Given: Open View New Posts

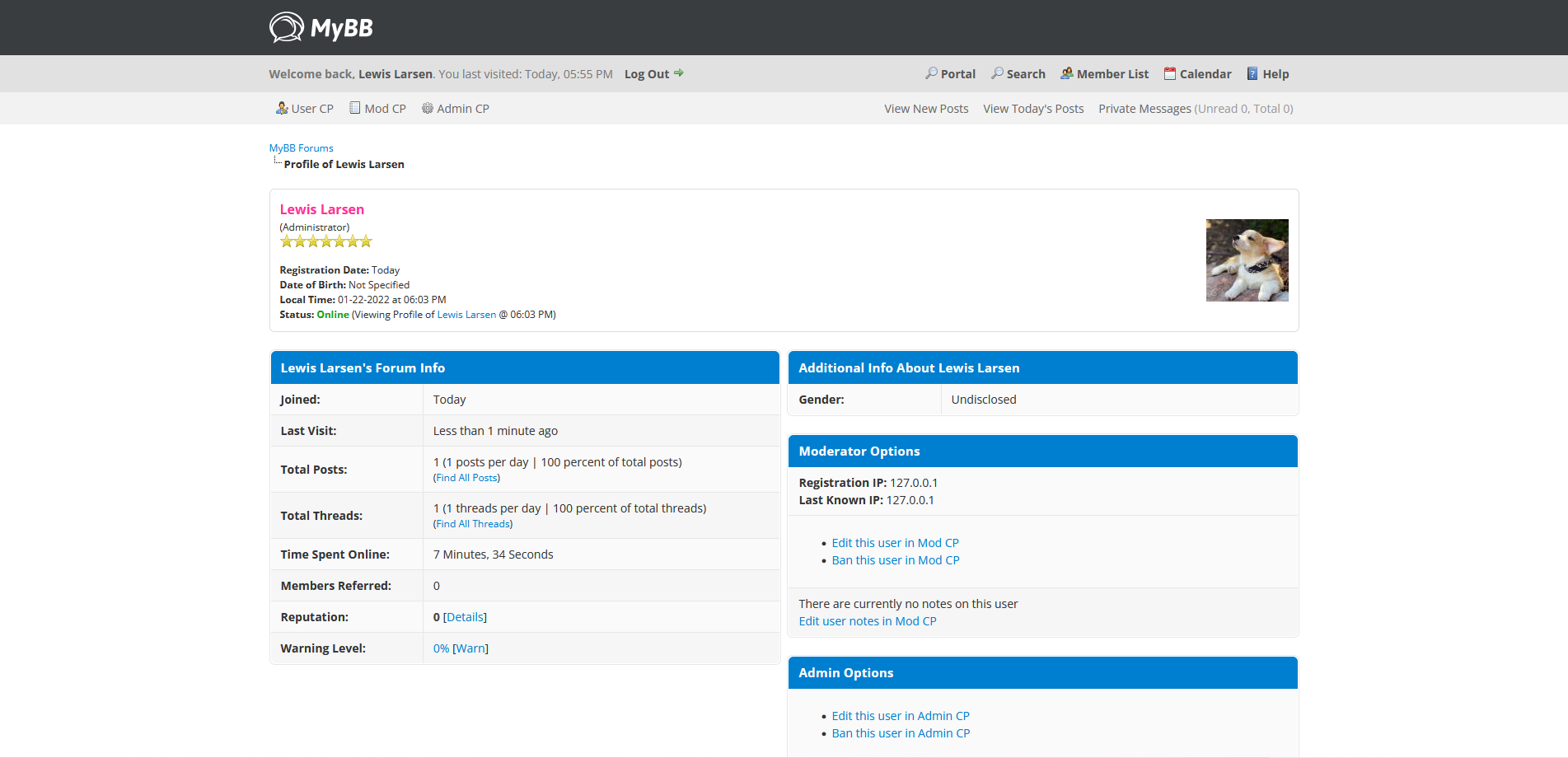Looking at the screenshot, I should [926, 109].
